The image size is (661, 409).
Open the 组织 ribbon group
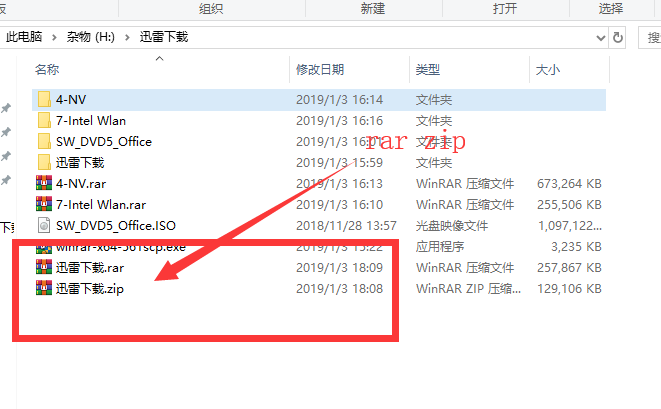211,8
